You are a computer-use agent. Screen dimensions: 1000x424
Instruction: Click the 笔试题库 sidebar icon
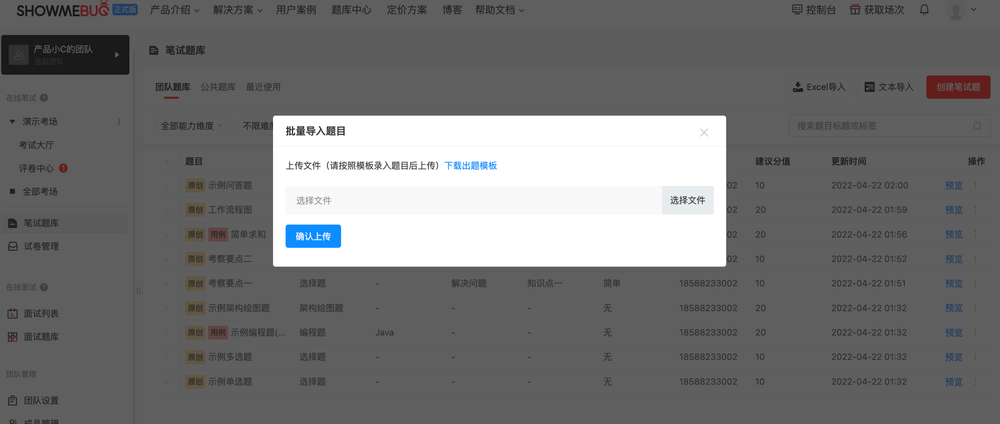point(13,223)
